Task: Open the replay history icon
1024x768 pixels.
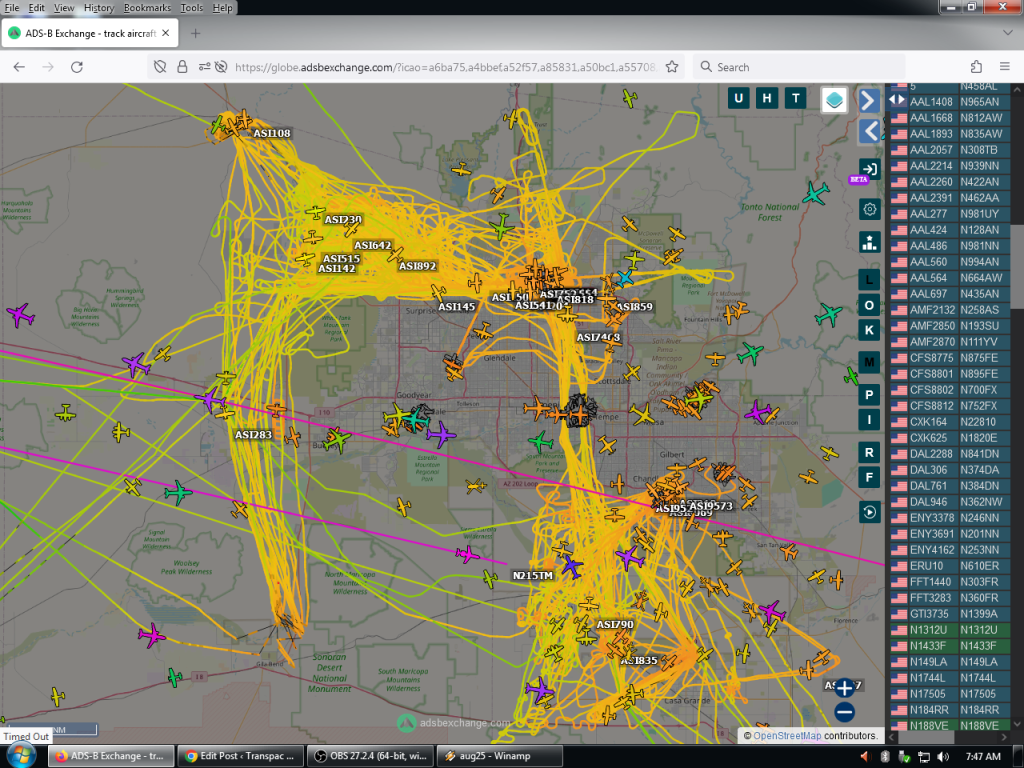Action: (x=869, y=512)
